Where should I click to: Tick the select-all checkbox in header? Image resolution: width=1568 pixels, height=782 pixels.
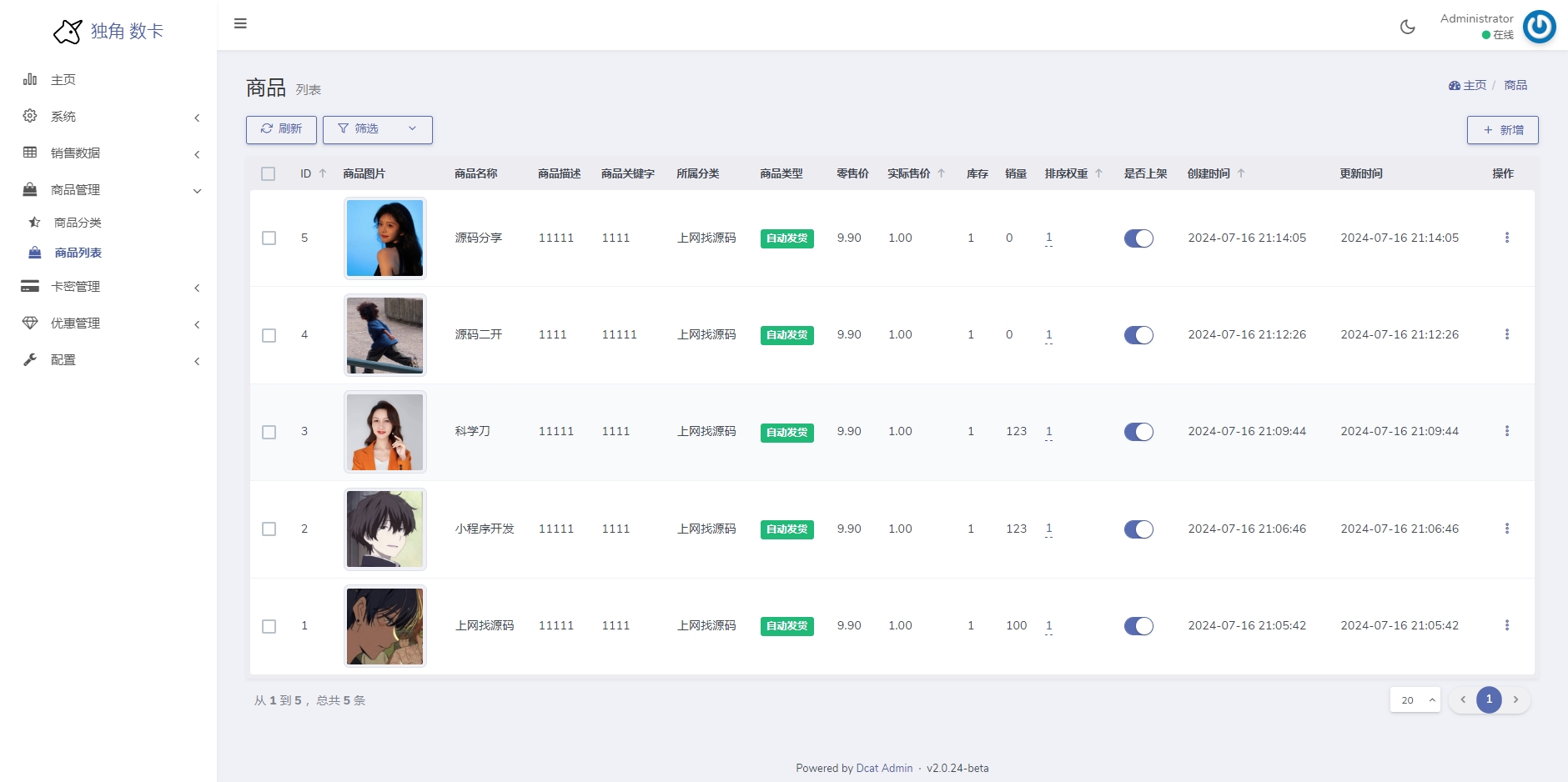(x=268, y=173)
